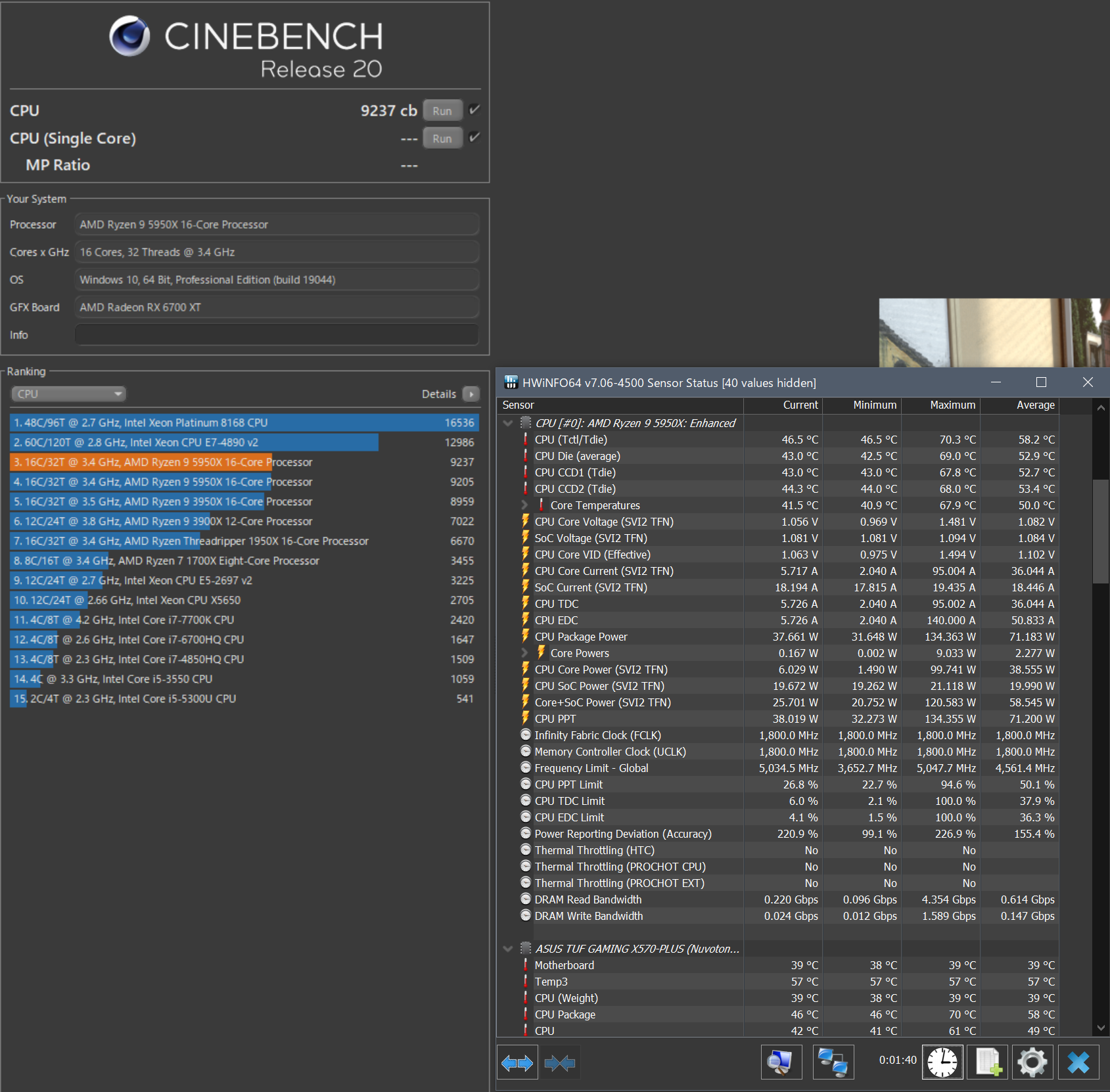
Task: Select the highlighted Ryzen 9 5950X 9237 entry
Action: [244, 462]
